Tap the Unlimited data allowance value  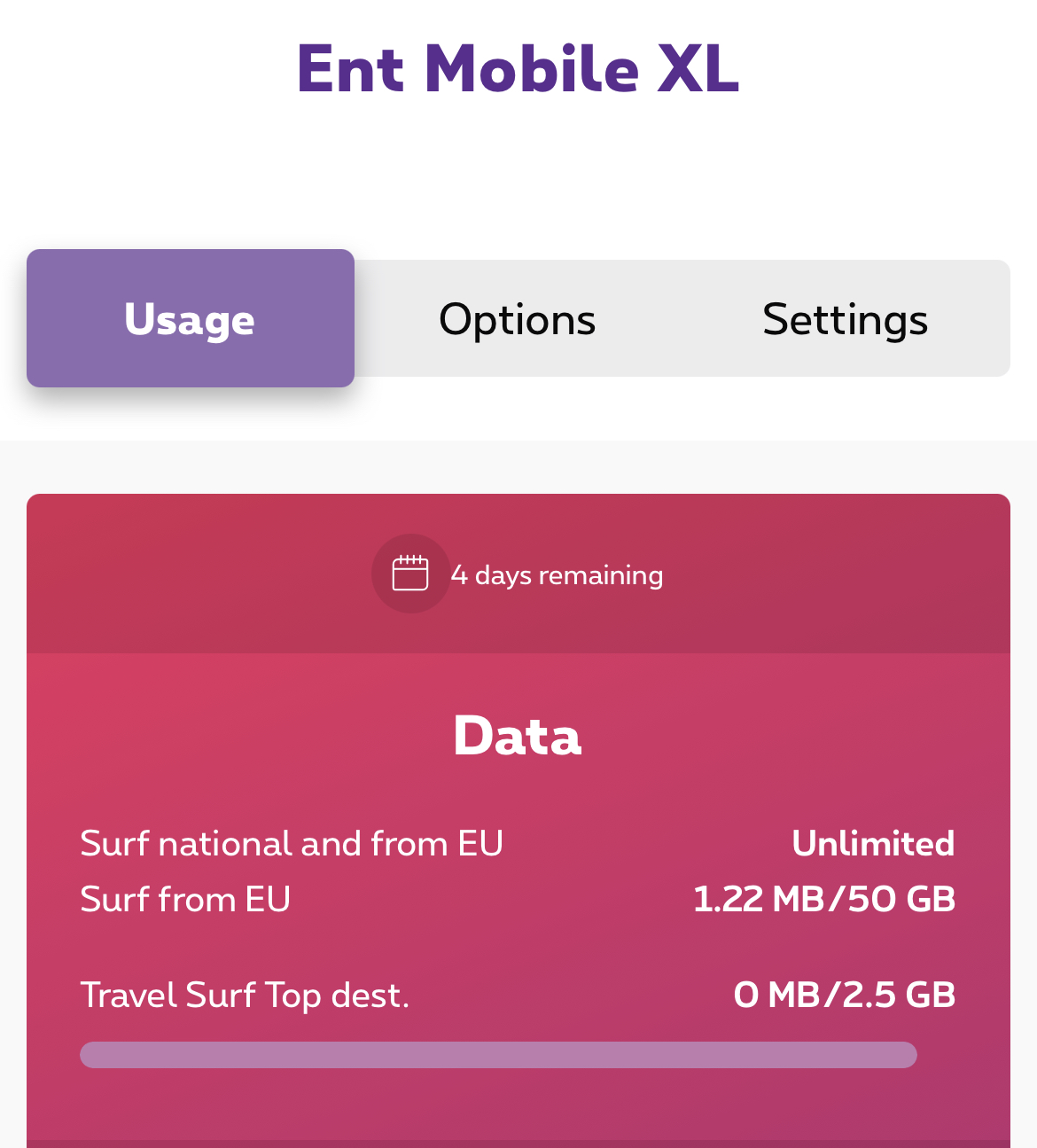point(873,844)
